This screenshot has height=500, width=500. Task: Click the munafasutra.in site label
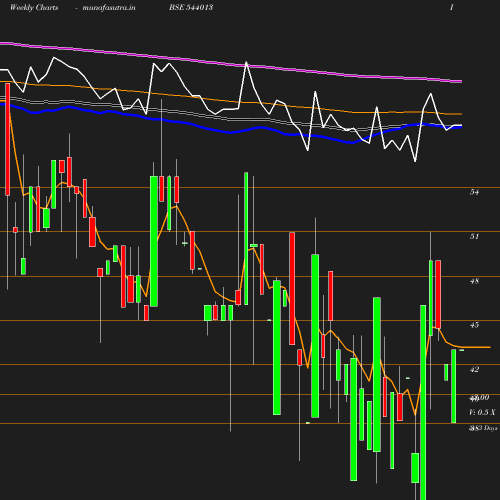coord(109,8)
